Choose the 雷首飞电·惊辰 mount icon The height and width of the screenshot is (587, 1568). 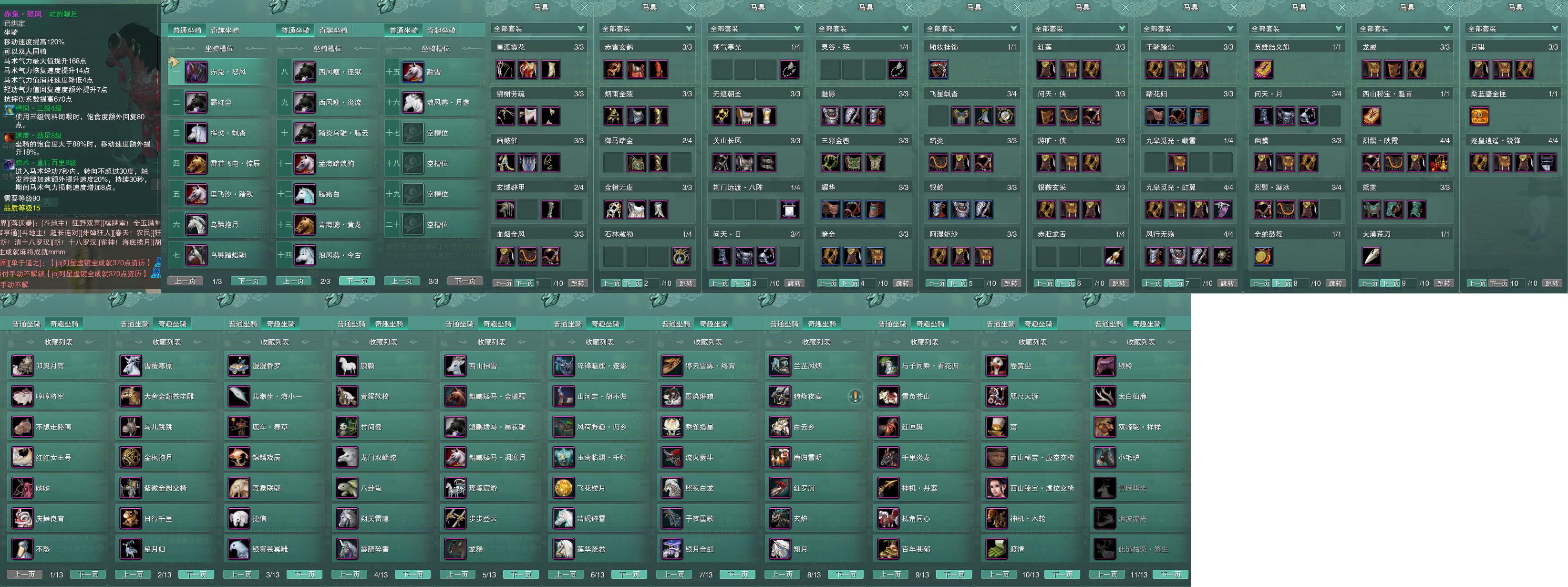tap(196, 163)
